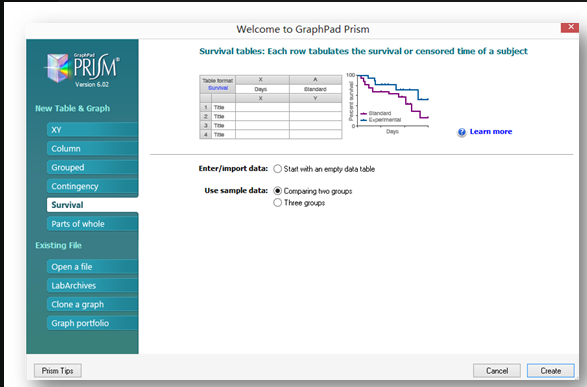Choose the Grouped table type

pyautogui.click(x=92, y=167)
